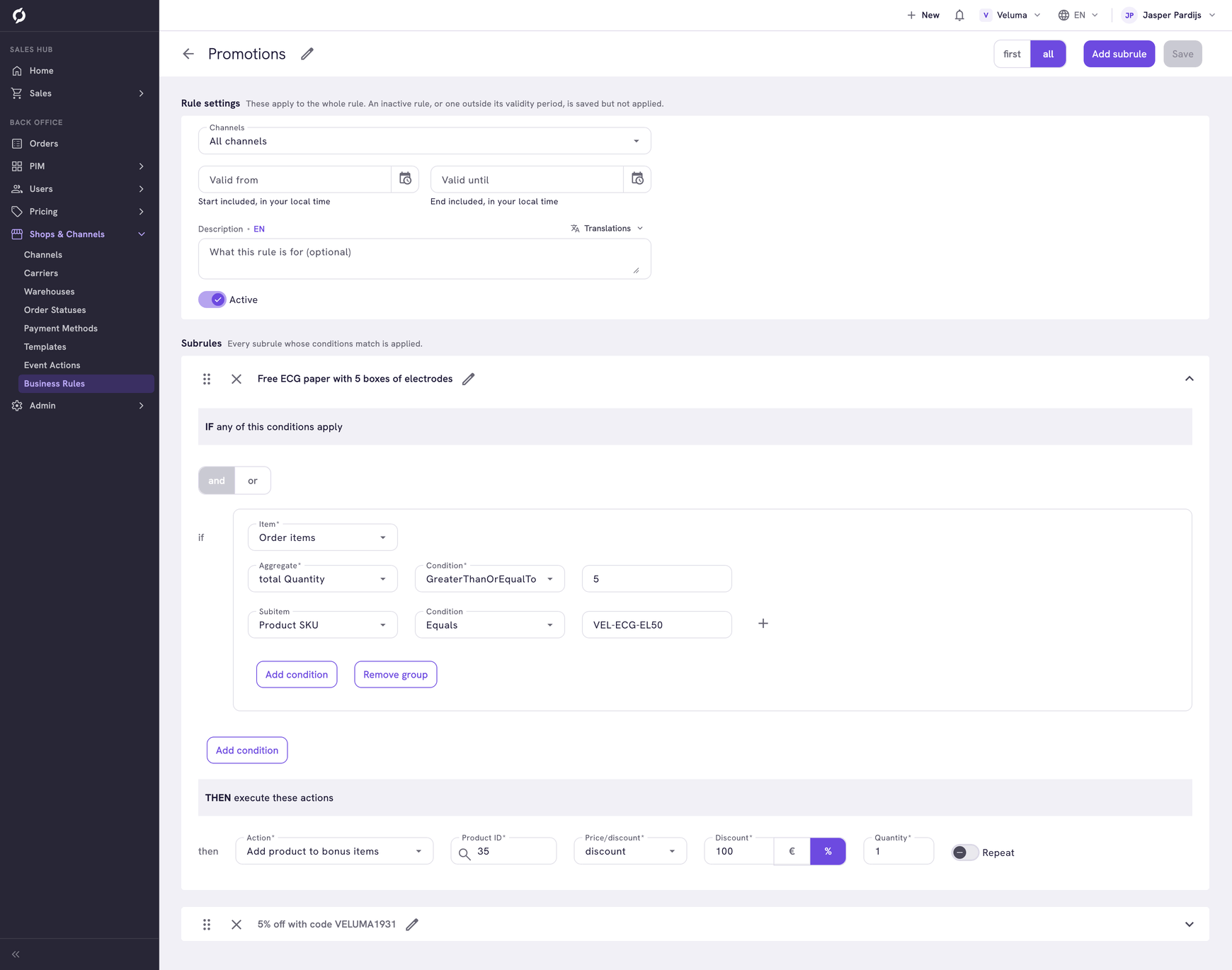Switch condition logic to 'or'

(253, 480)
